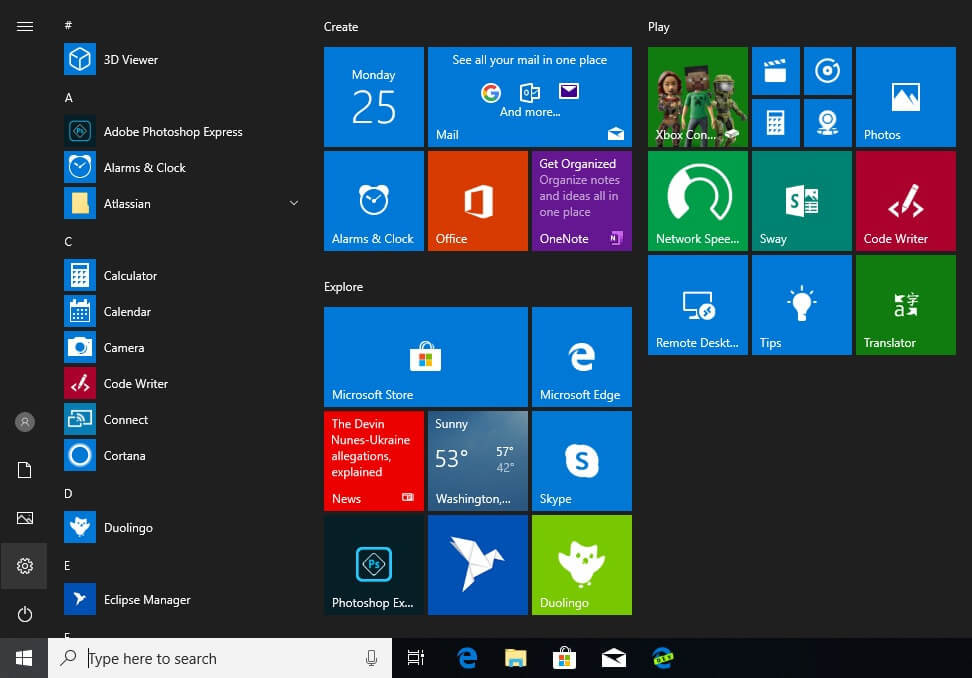Expand the Atlassian folder chevron
The height and width of the screenshot is (678, 972).
coord(293,204)
